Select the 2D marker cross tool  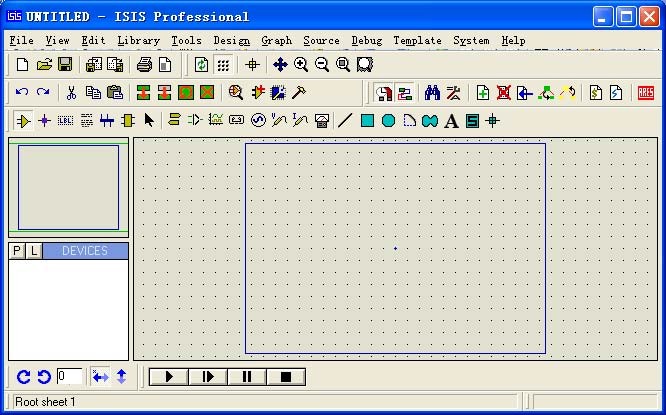(493, 121)
